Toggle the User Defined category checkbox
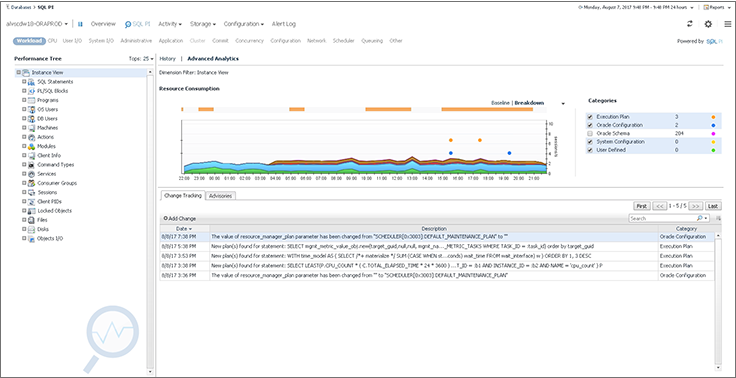Viewport: 736px width, 378px height. point(590,150)
